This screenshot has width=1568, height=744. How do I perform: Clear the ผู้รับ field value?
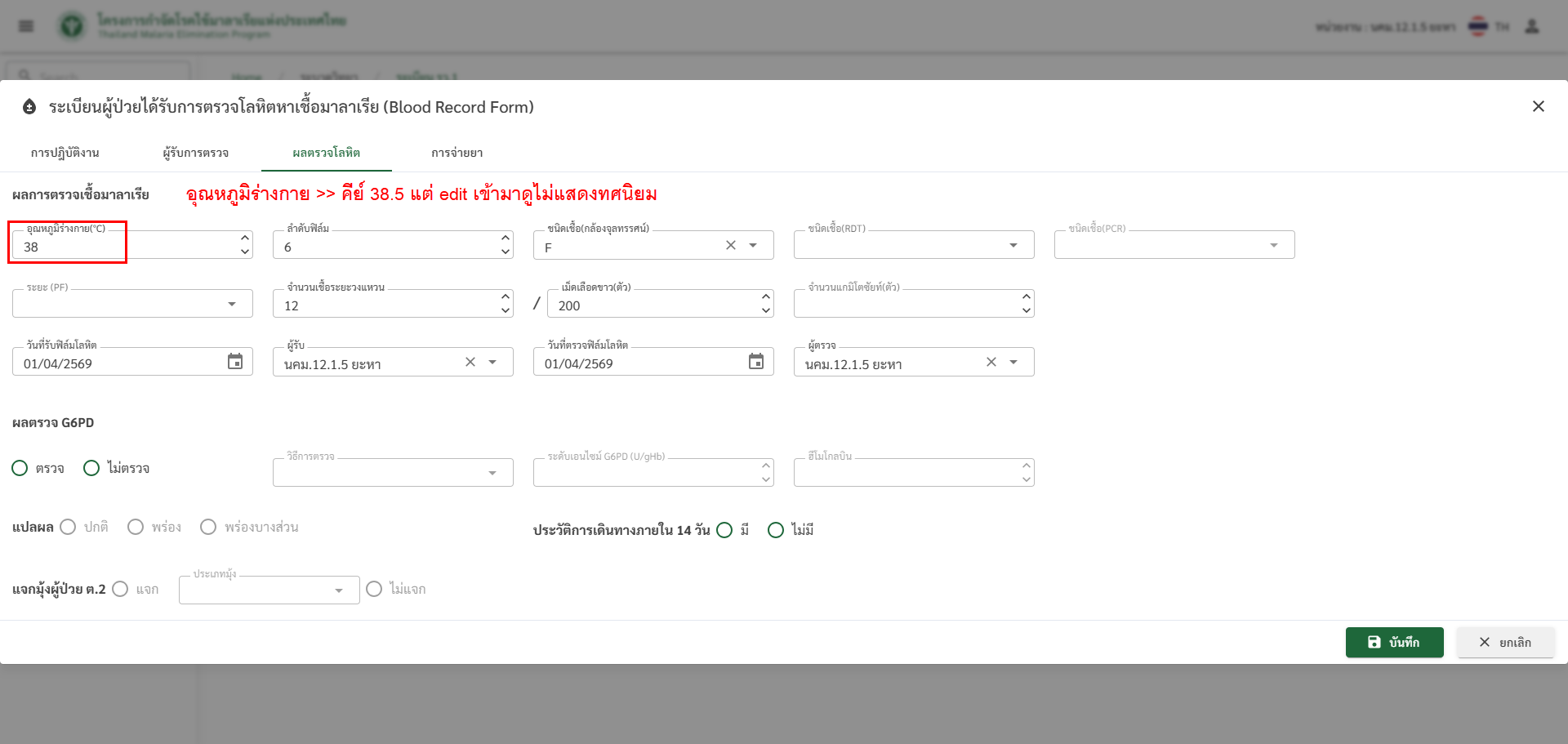470,362
